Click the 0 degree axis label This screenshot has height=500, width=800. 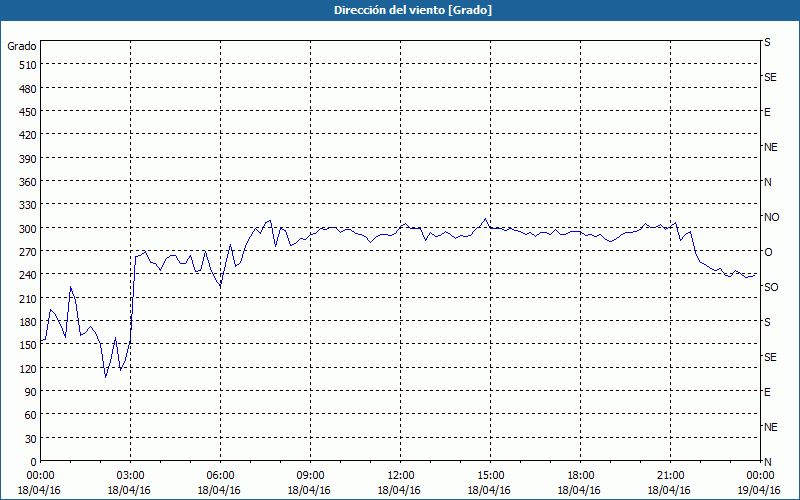pyautogui.click(x=34, y=462)
